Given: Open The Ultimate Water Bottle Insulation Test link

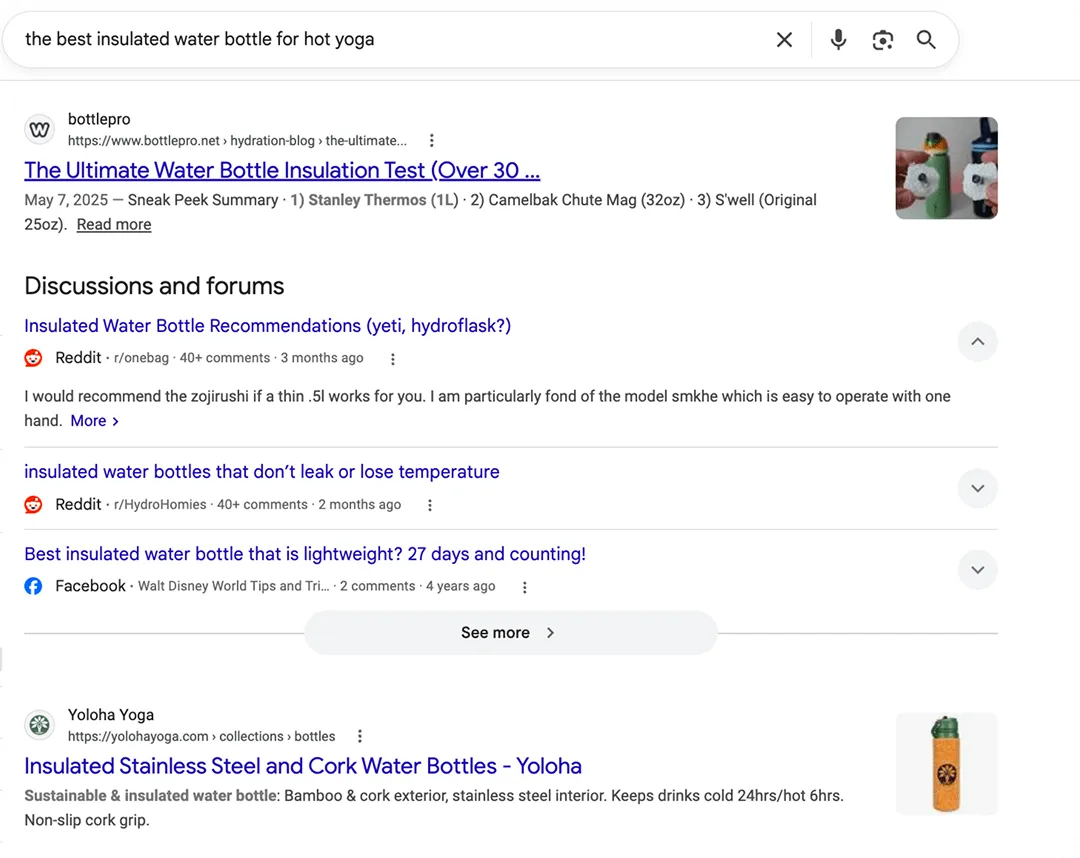Looking at the screenshot, I should [282, 170].
